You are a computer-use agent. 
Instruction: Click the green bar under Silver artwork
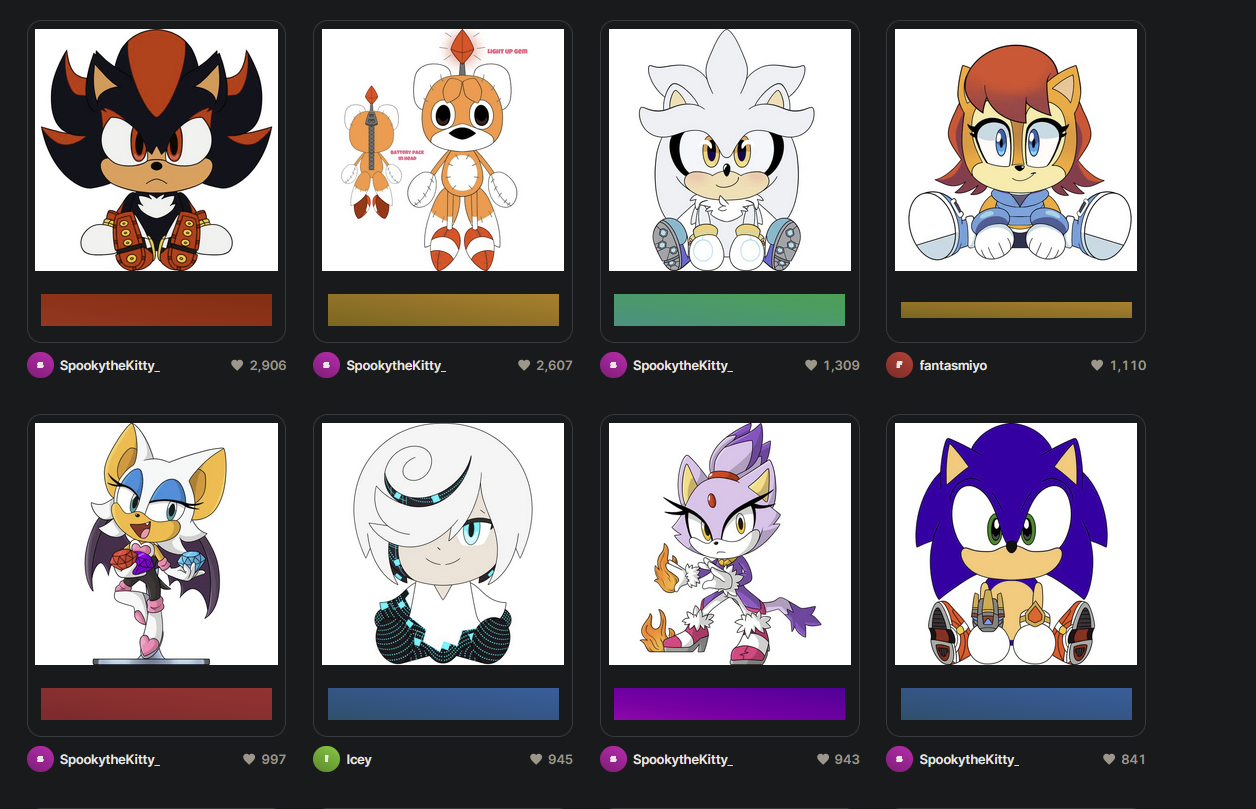point(729,310)
